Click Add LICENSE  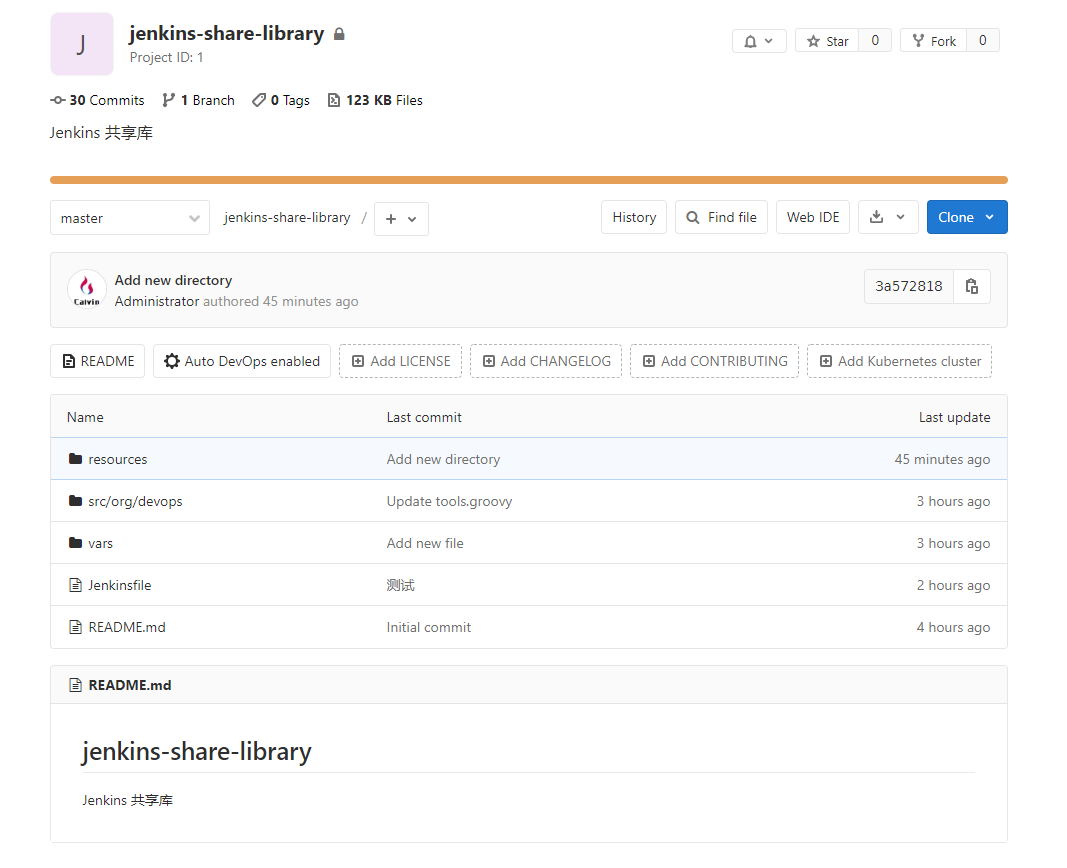click(x=401, y=361)
